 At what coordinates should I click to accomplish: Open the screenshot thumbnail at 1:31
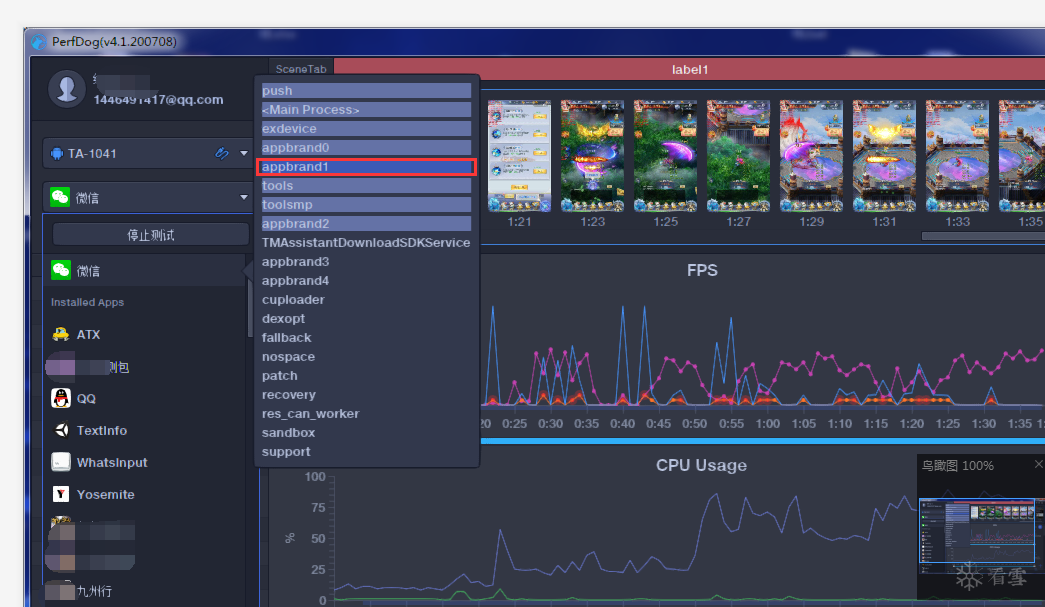coord(884,156)
